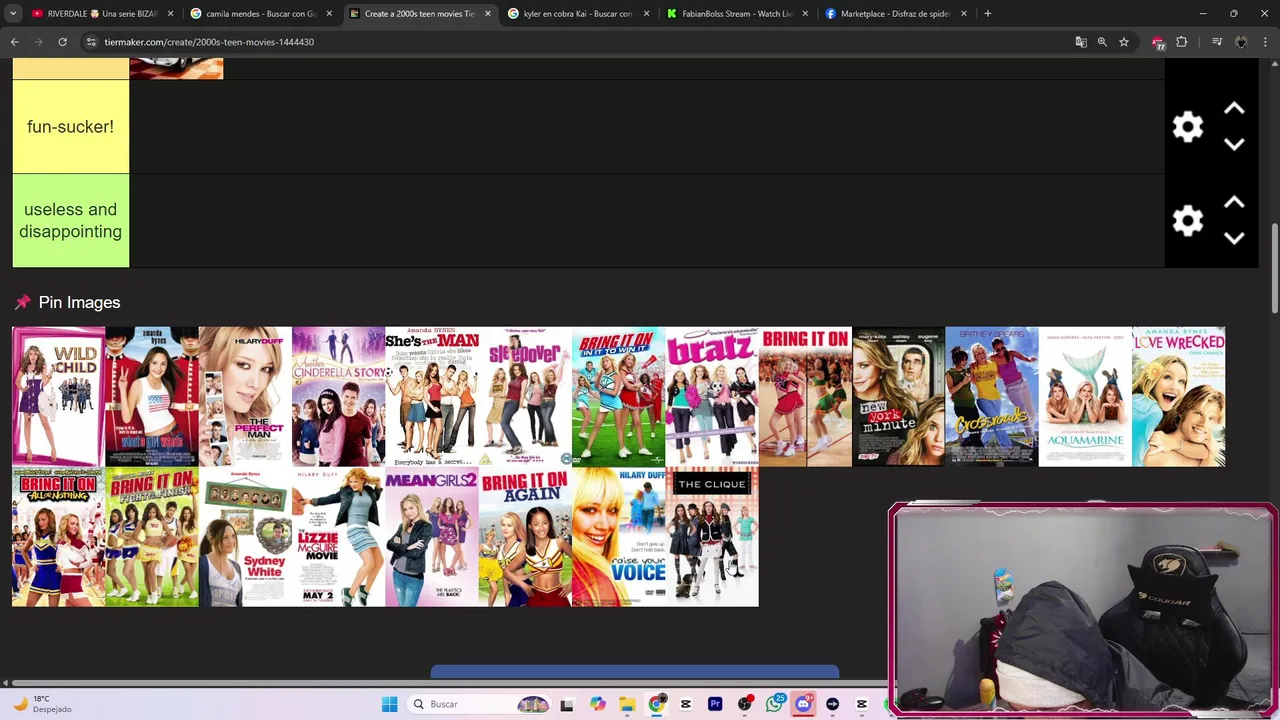Select the Love Wrecked poster
The width and height of the screenshot is (1280, 720).
click(1178, 396)
